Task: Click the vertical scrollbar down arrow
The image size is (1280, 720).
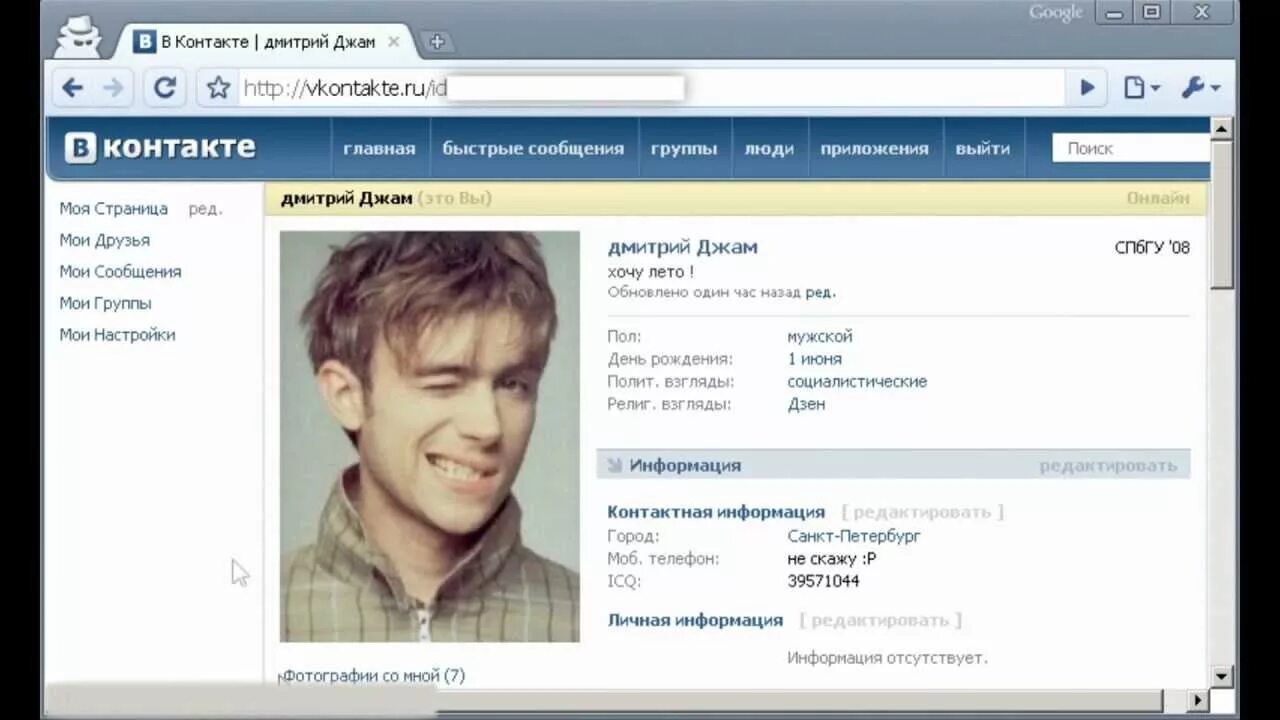Action: 1222,676
